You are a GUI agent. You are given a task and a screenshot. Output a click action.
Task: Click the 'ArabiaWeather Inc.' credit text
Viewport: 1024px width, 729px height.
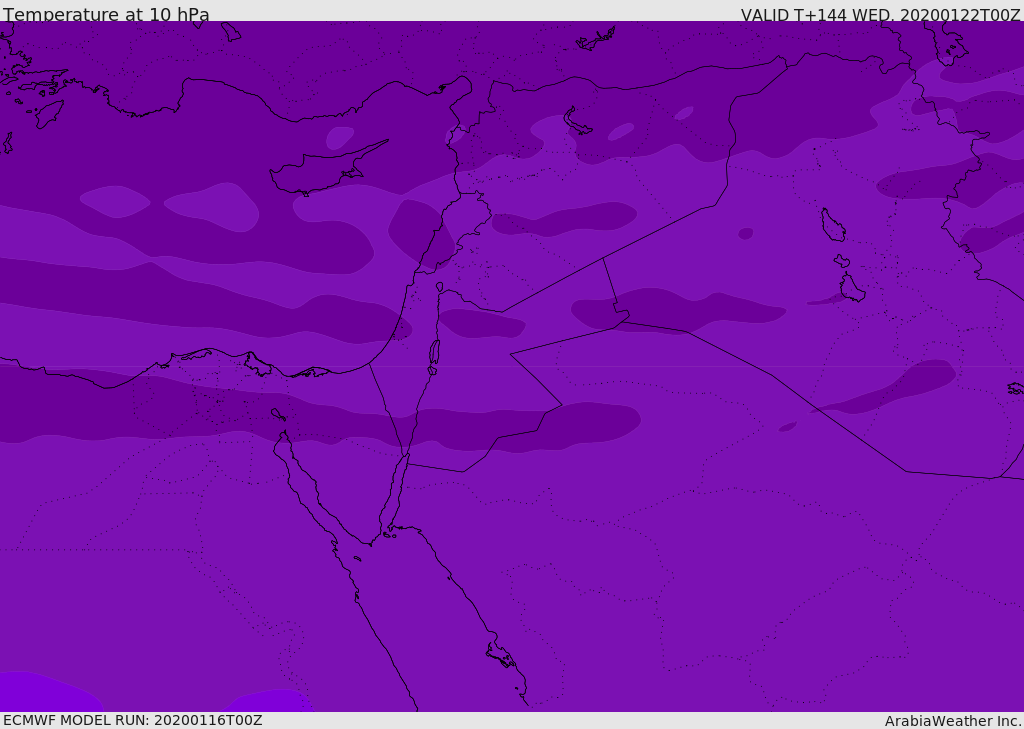(953, 721)
